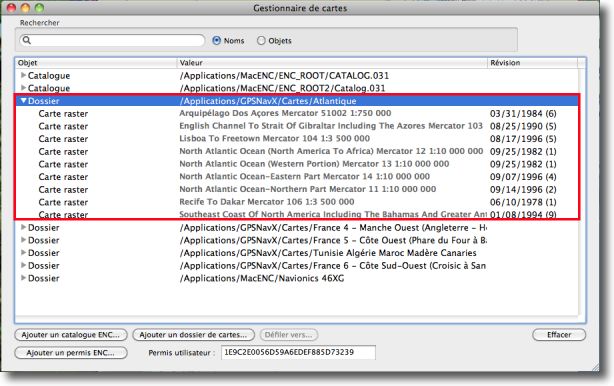
Task: Select Southeast Coast Of North America row
Action: coord(297,214)
